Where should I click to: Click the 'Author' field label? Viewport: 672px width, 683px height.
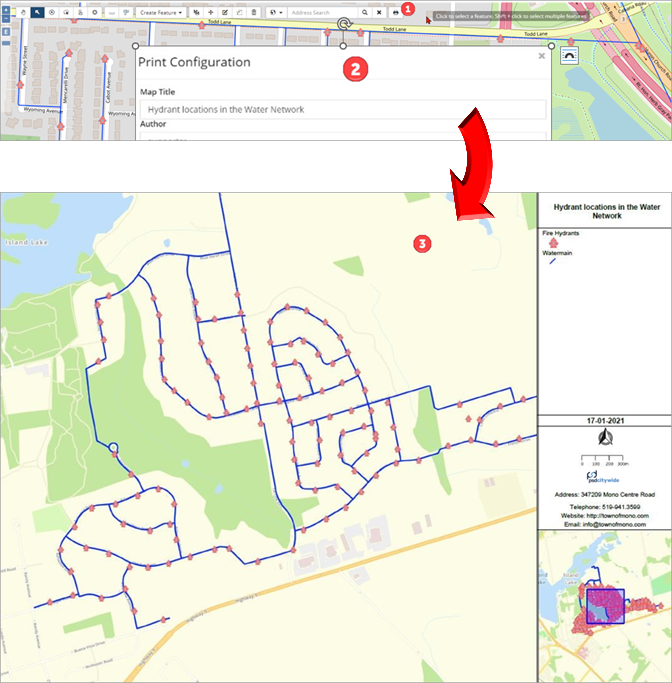pos(153,124)
